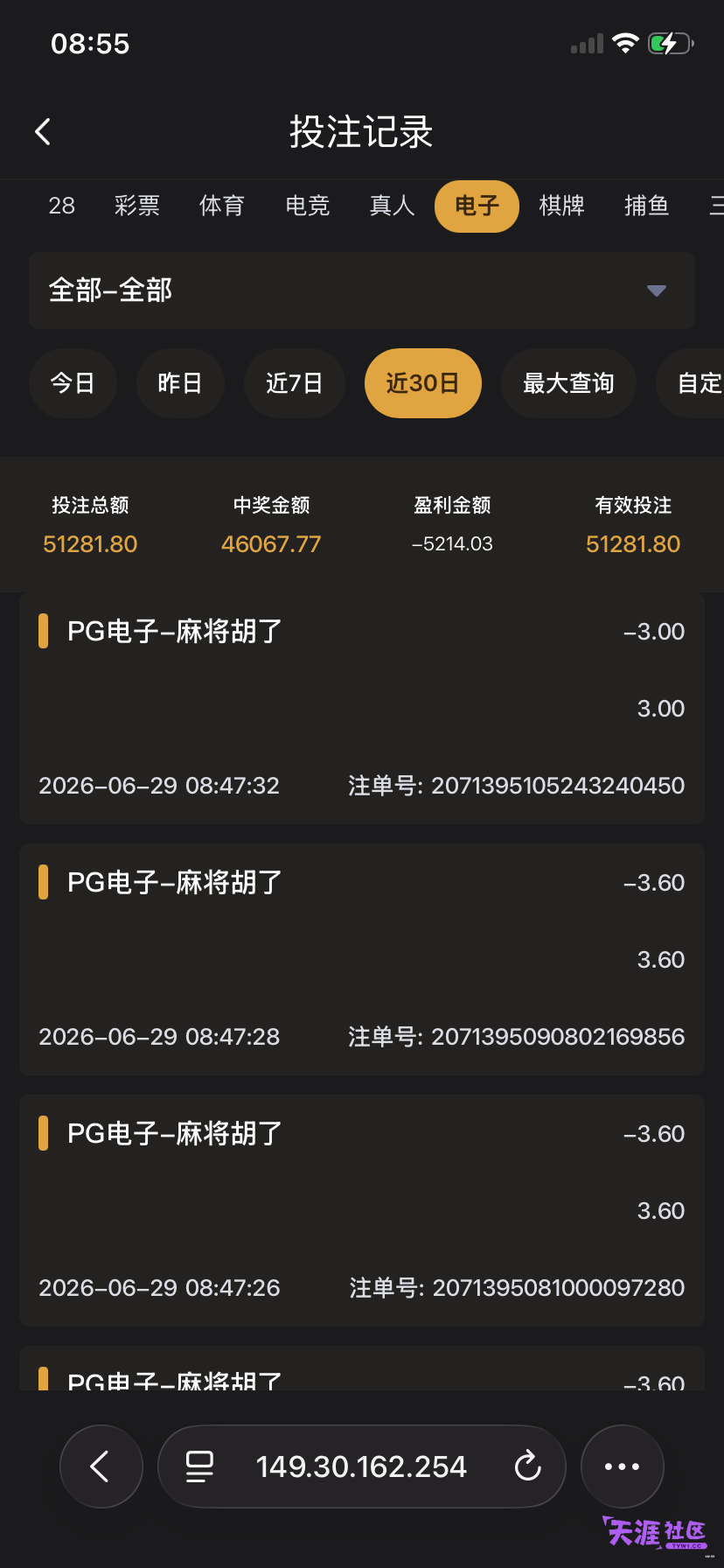Screen dimensions: 724x1568
Task: Open the 捕鱼 category tab
Action: [647, 206]
